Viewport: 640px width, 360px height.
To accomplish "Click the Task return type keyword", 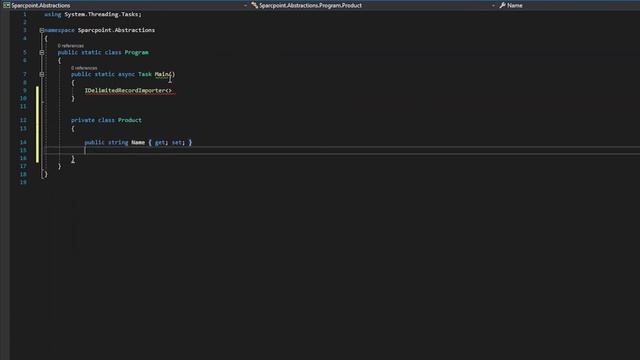I will point(145,74).
